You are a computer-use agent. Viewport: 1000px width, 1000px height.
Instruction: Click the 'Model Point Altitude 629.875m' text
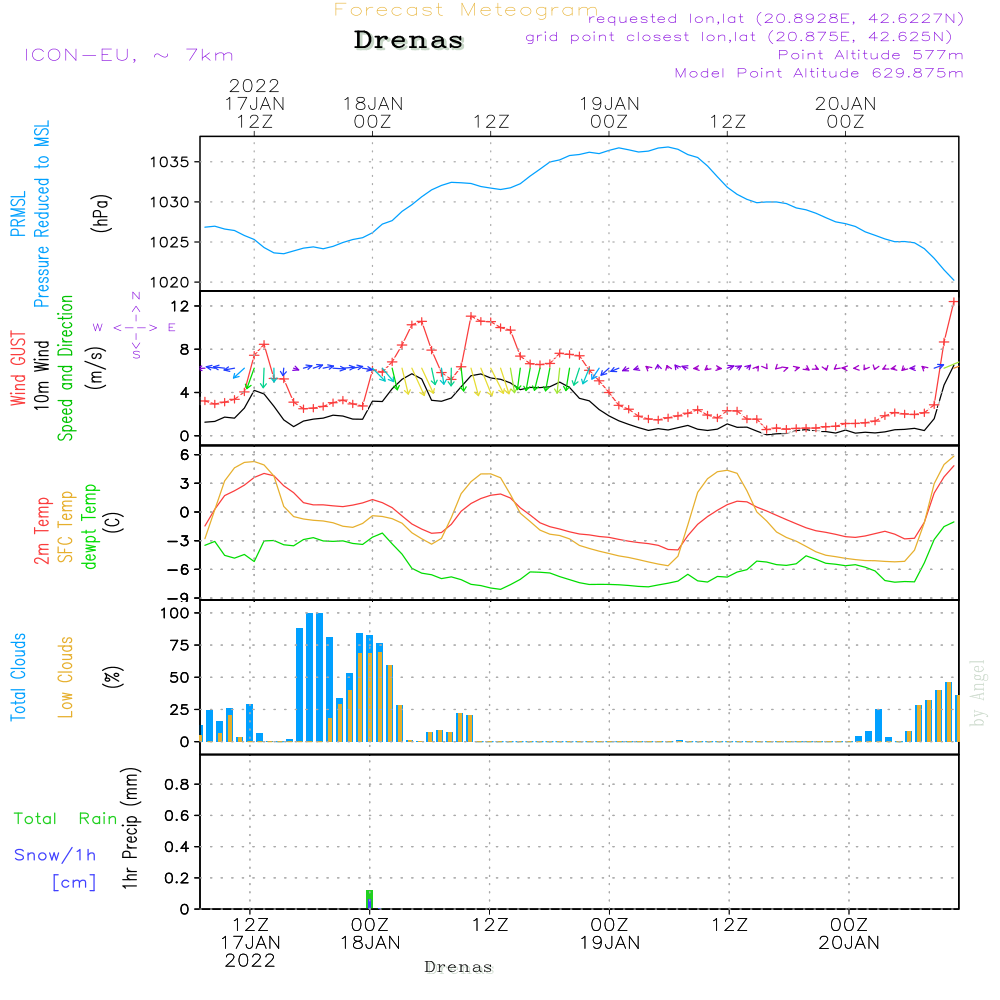coord(819,73)
